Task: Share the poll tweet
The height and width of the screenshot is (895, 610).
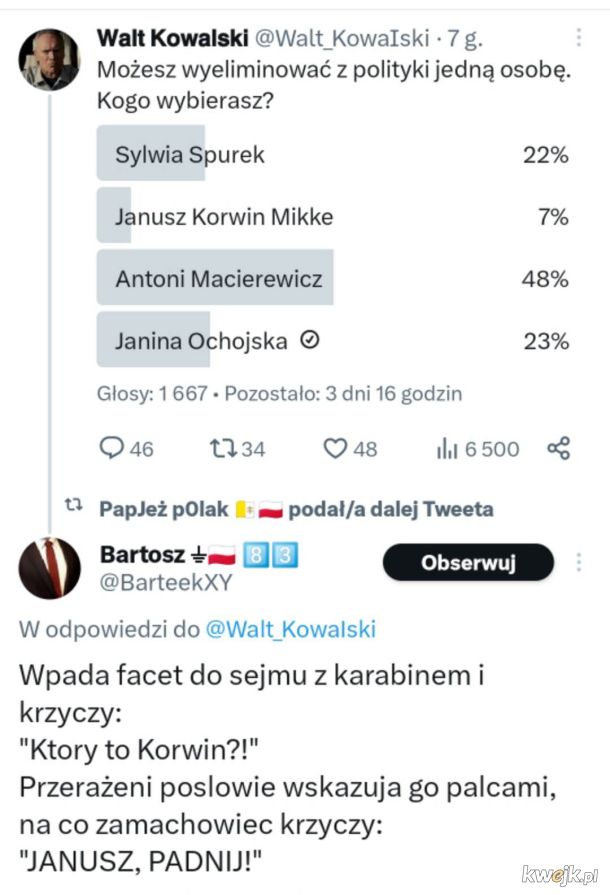Action: click(559, 448)
